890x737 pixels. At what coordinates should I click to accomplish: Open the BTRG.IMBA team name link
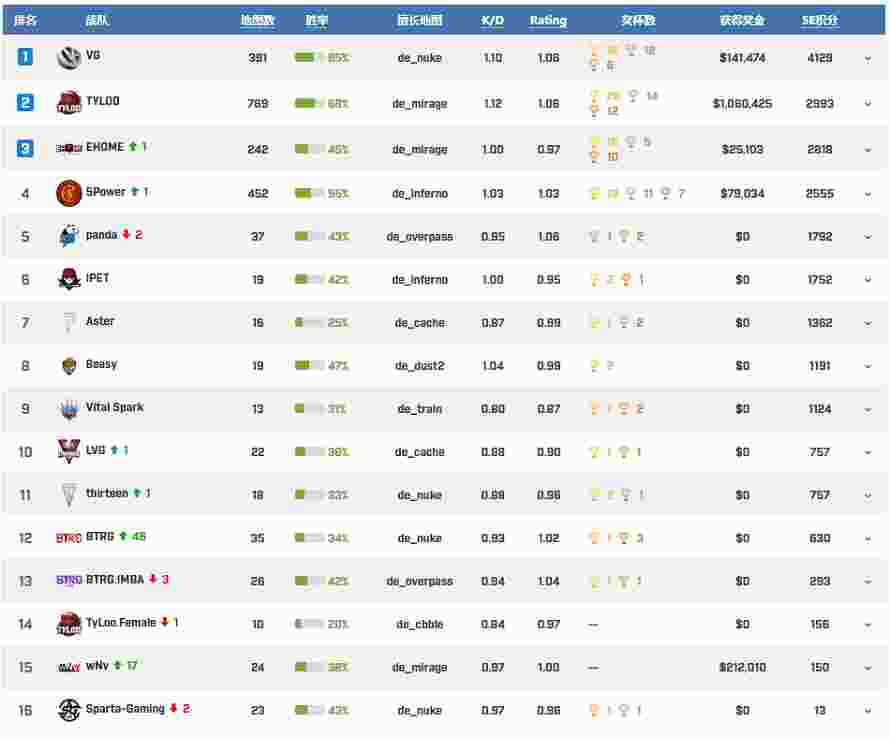(x=115, y=579)
